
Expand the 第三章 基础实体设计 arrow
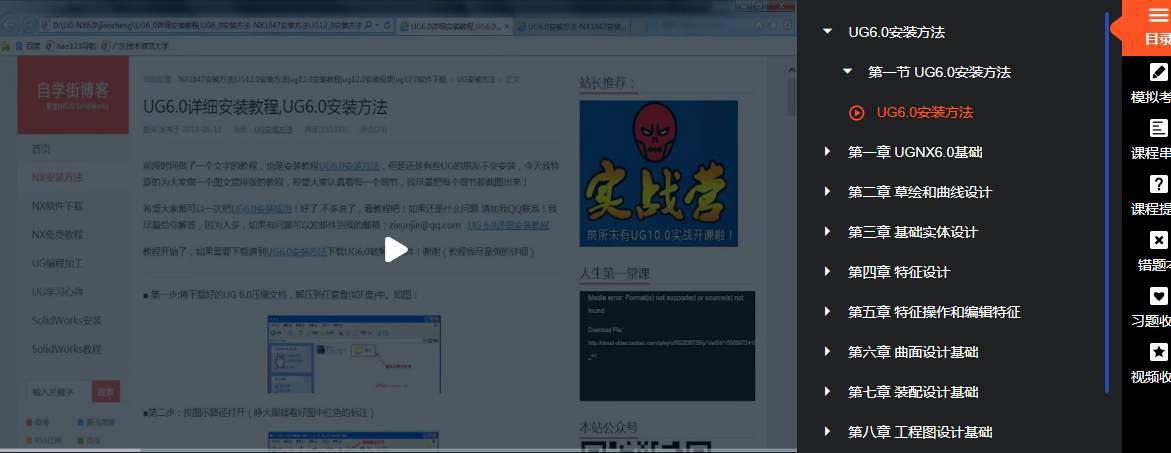827,232
